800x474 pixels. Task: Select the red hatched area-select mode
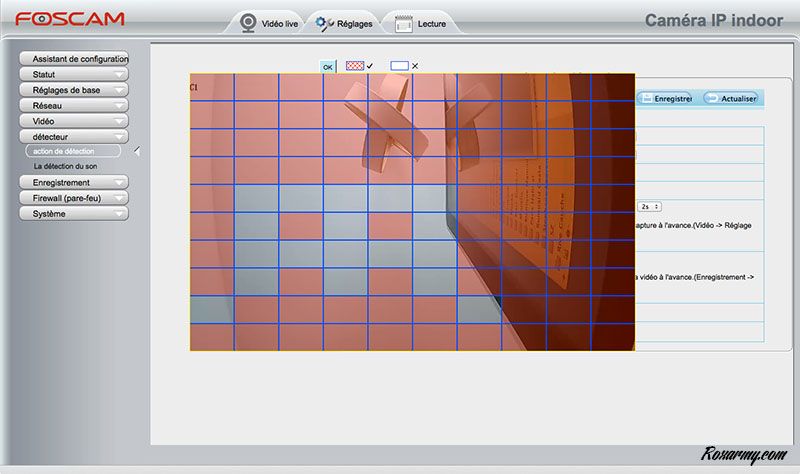click(354, 65)
